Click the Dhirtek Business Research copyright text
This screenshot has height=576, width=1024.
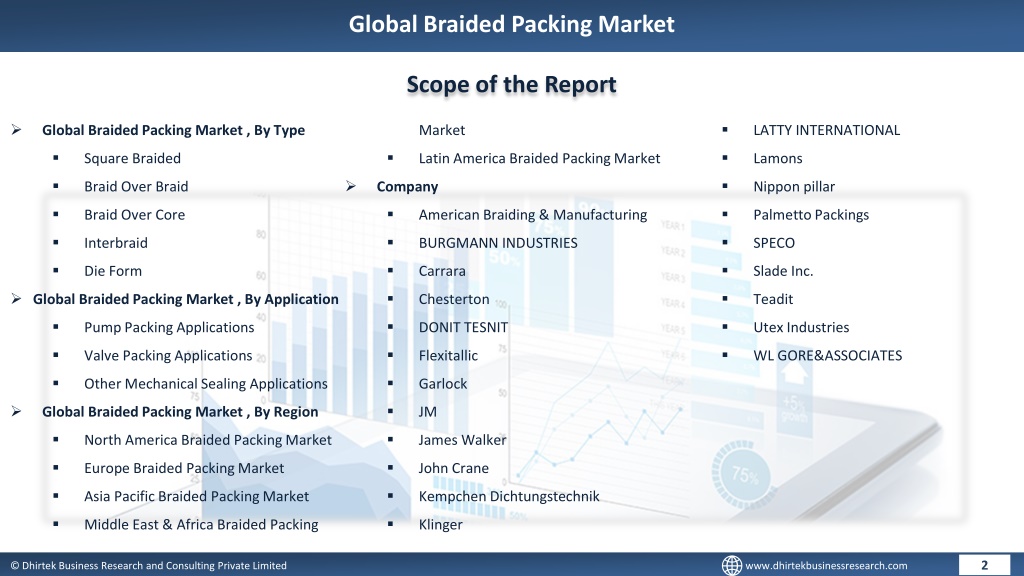(x=148, y=566)
